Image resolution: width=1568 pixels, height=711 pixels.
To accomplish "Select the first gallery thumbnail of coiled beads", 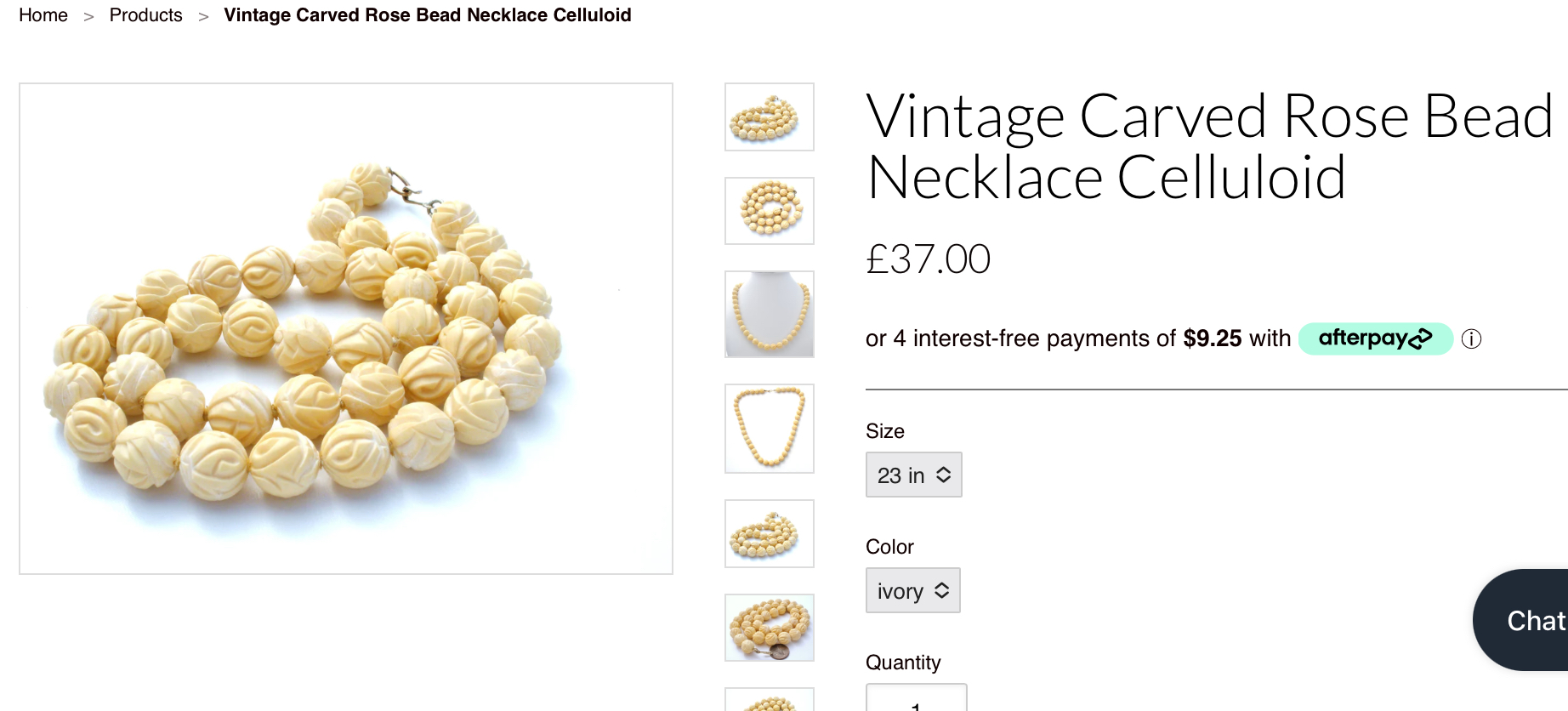I will pyautogui.click(x=769, y=117).
